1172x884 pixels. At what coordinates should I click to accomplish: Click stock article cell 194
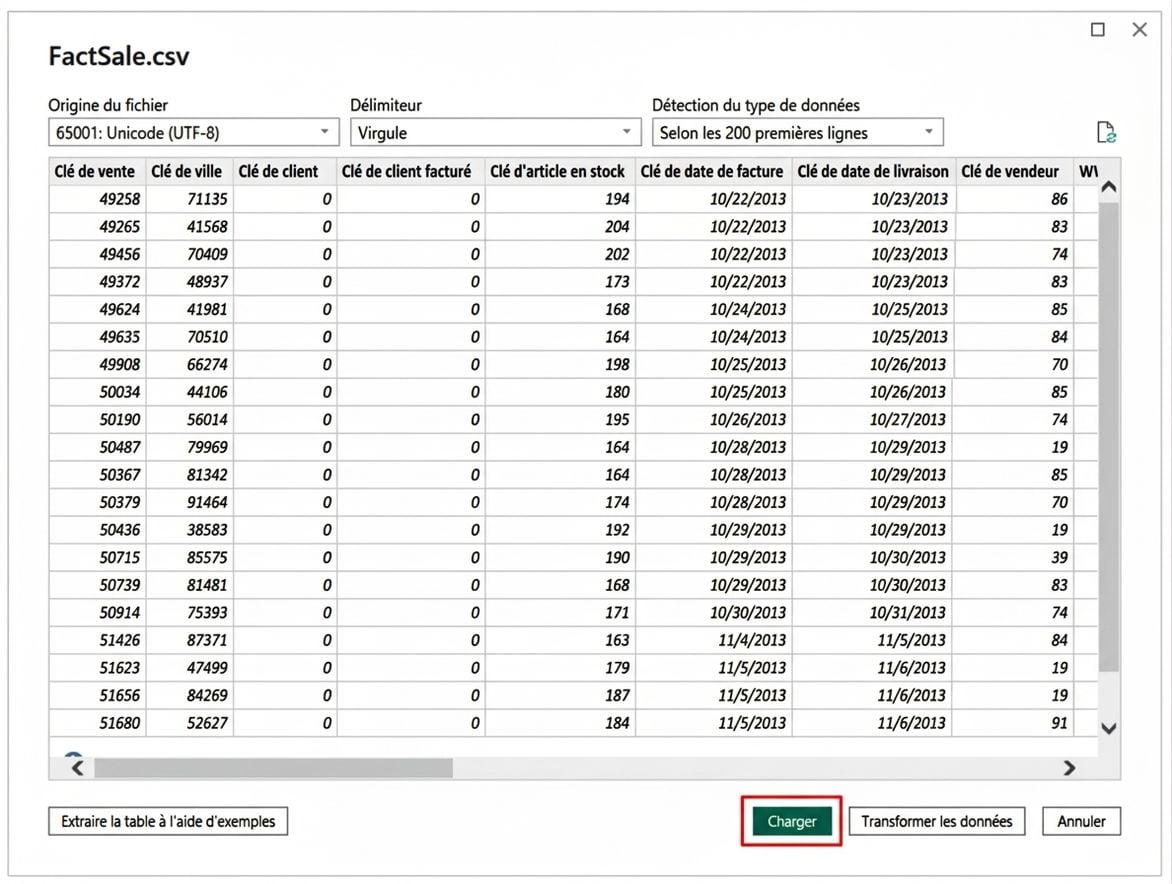point(561,199)
